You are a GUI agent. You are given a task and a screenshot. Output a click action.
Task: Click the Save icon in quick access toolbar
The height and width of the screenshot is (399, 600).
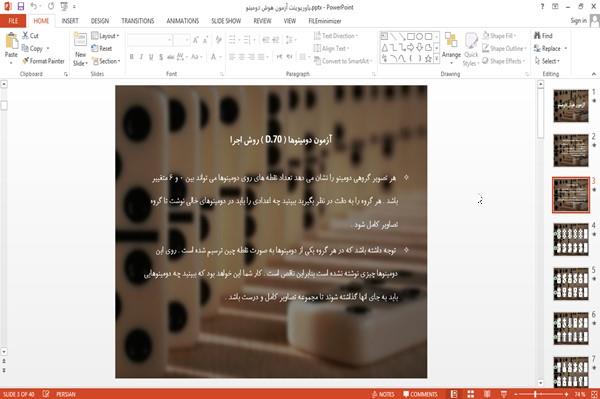(x=21, y=6)
